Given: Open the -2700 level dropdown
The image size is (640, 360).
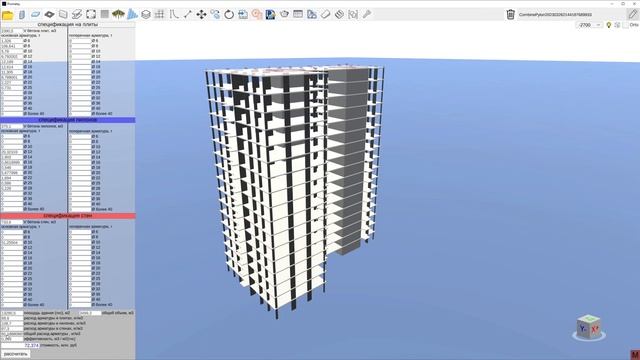Looking at the screenshot, I should tap(589, 25).
